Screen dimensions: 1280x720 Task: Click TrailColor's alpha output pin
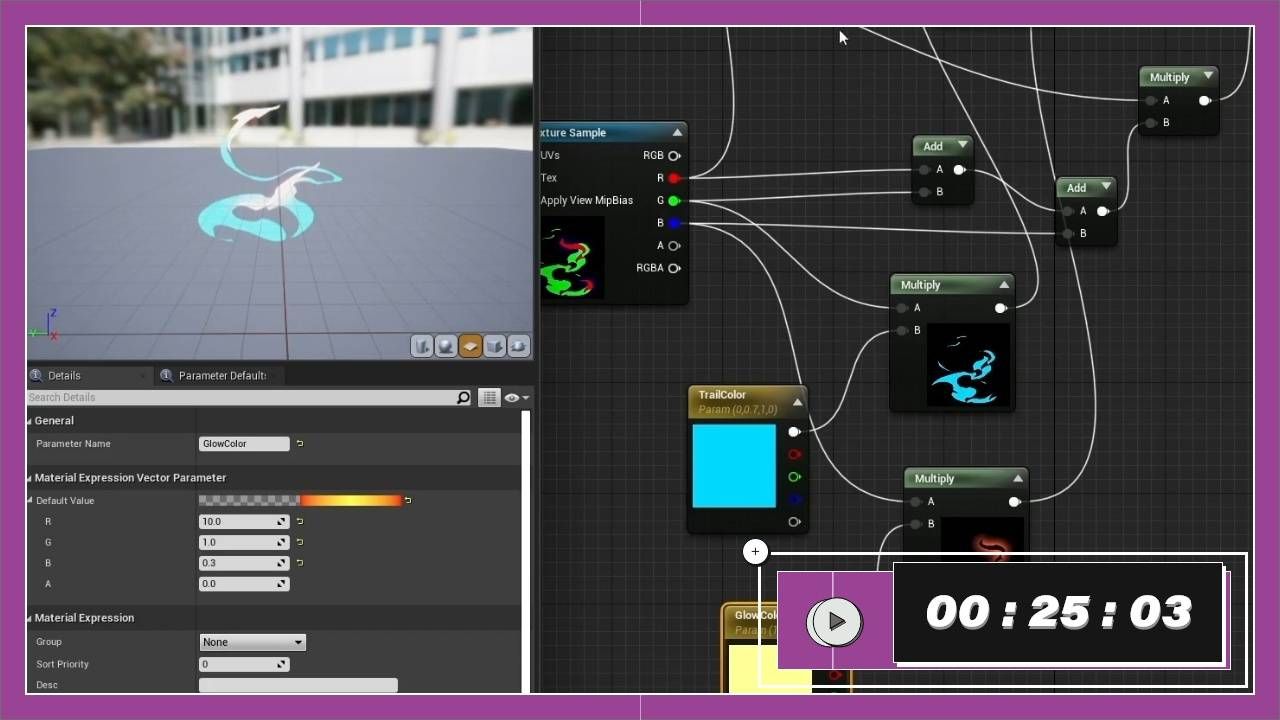(x=794, y=522)
